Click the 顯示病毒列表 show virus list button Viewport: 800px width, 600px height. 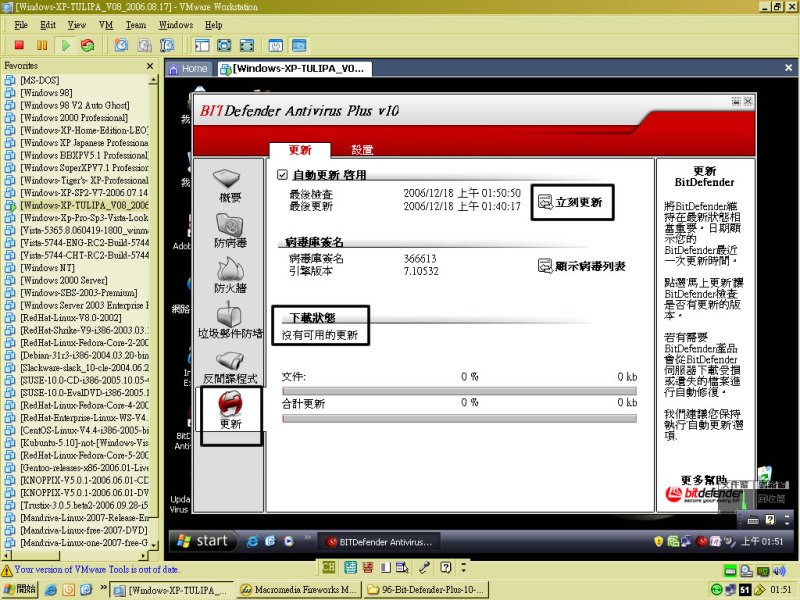[582, 266]
